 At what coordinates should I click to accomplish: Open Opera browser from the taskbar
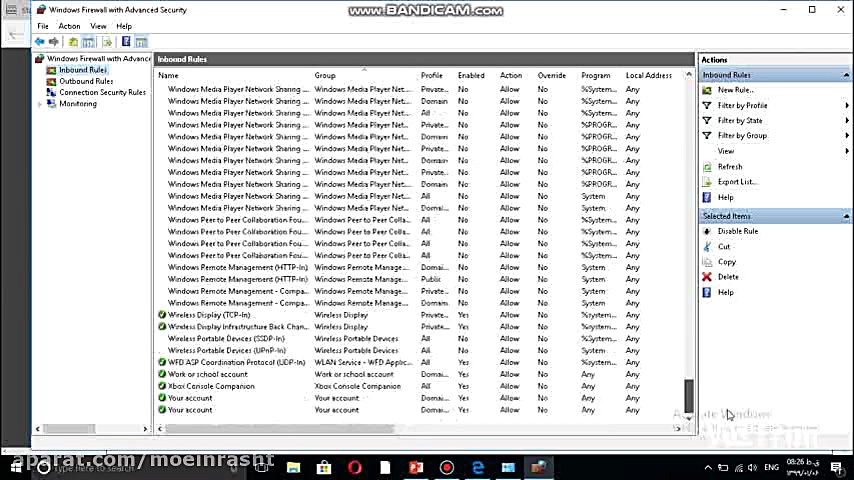(x=355, y=467)
